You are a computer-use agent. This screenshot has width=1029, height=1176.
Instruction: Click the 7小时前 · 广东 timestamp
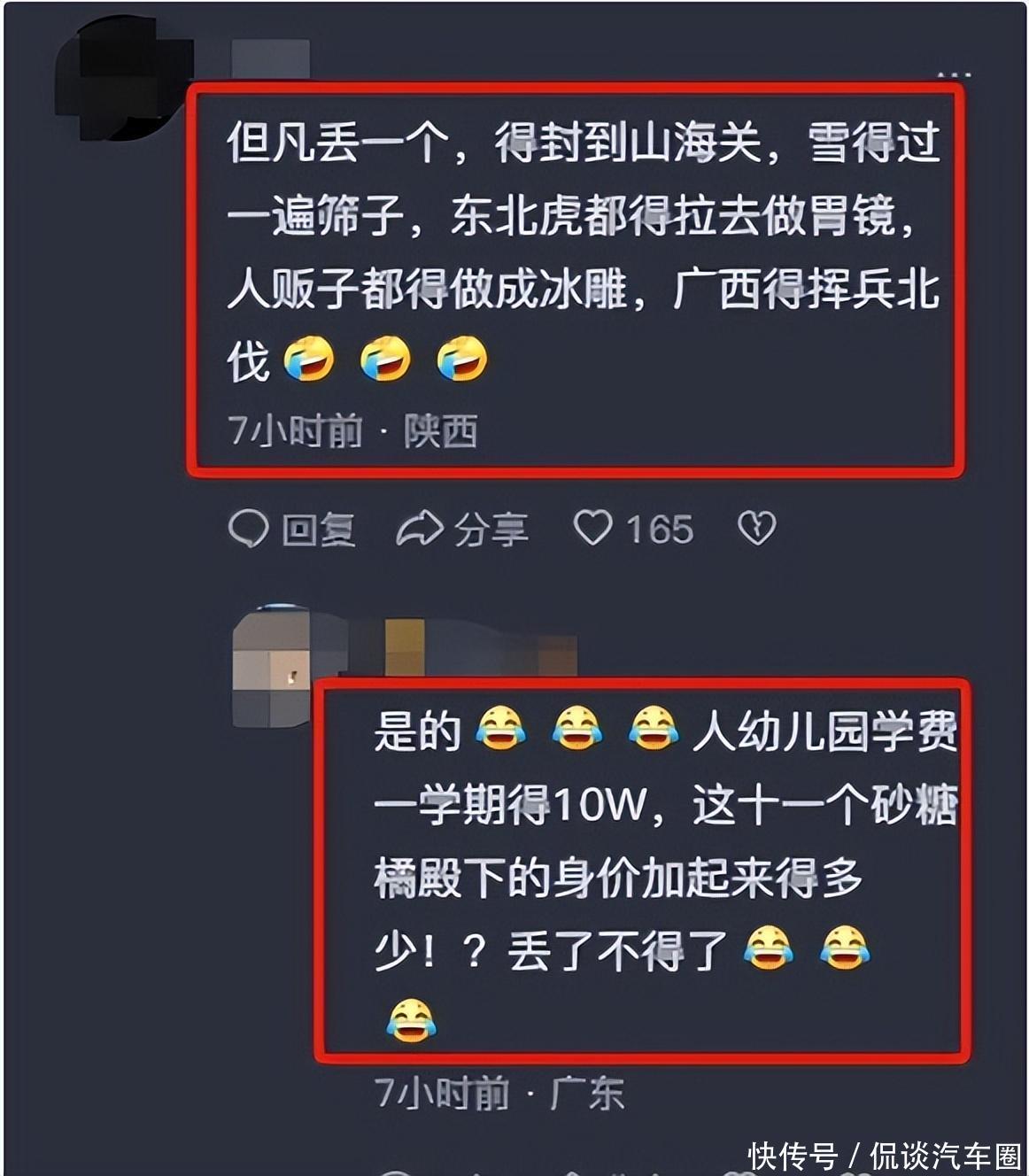pos(499,1093)
